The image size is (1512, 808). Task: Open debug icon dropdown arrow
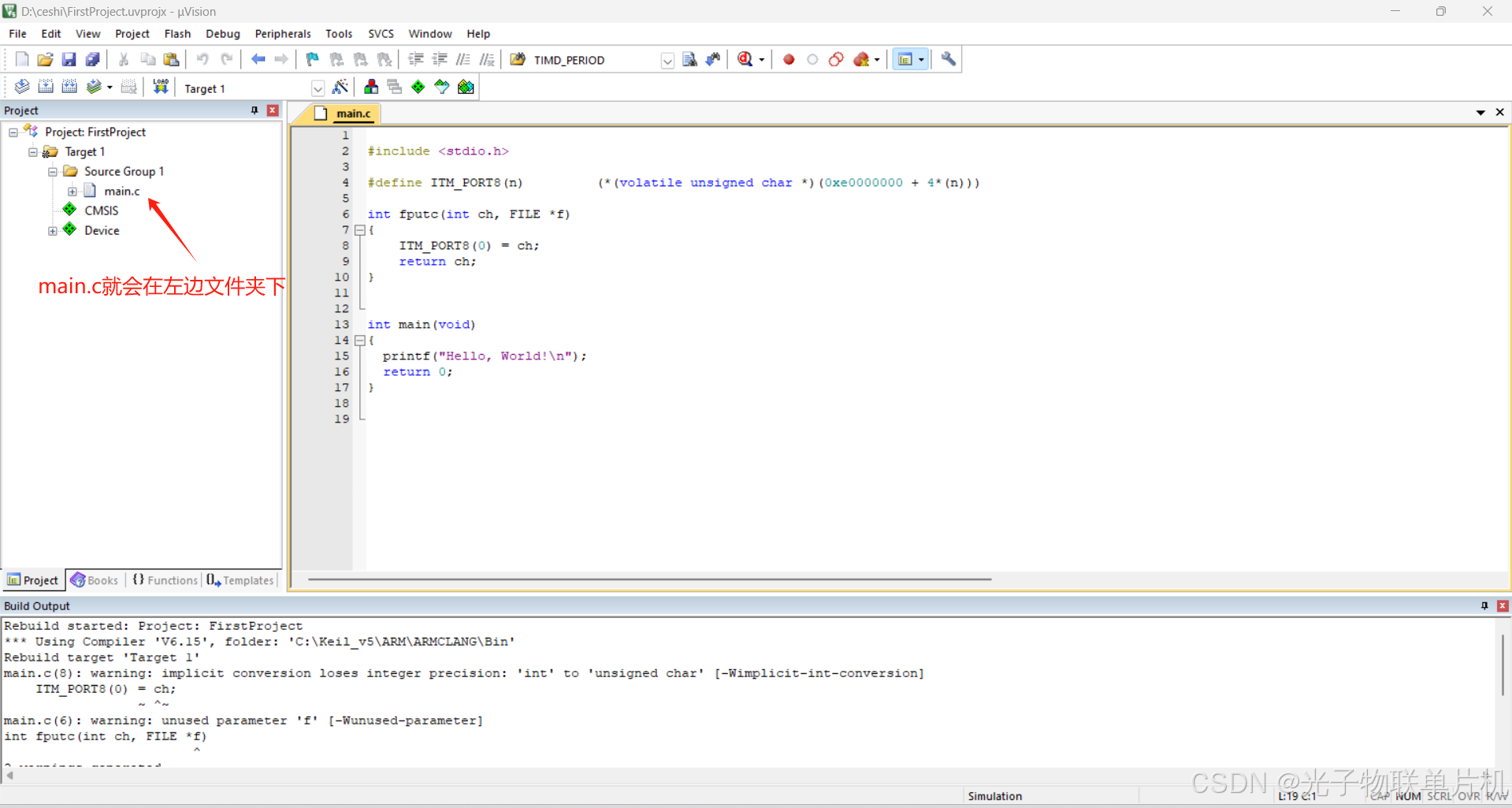pyautogui.click(x=761, y=60)
